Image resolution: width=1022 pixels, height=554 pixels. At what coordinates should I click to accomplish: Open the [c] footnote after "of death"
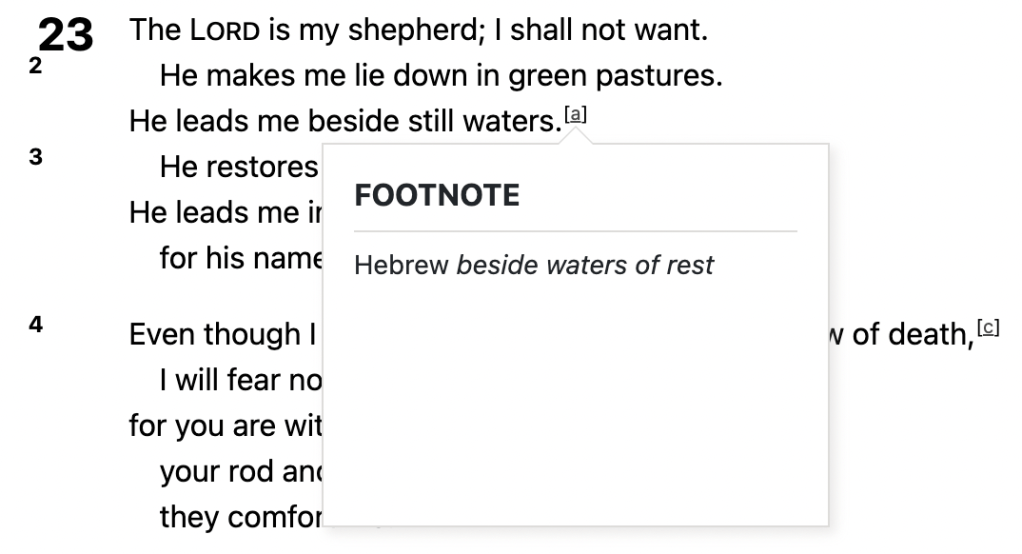tap(988, 327)
